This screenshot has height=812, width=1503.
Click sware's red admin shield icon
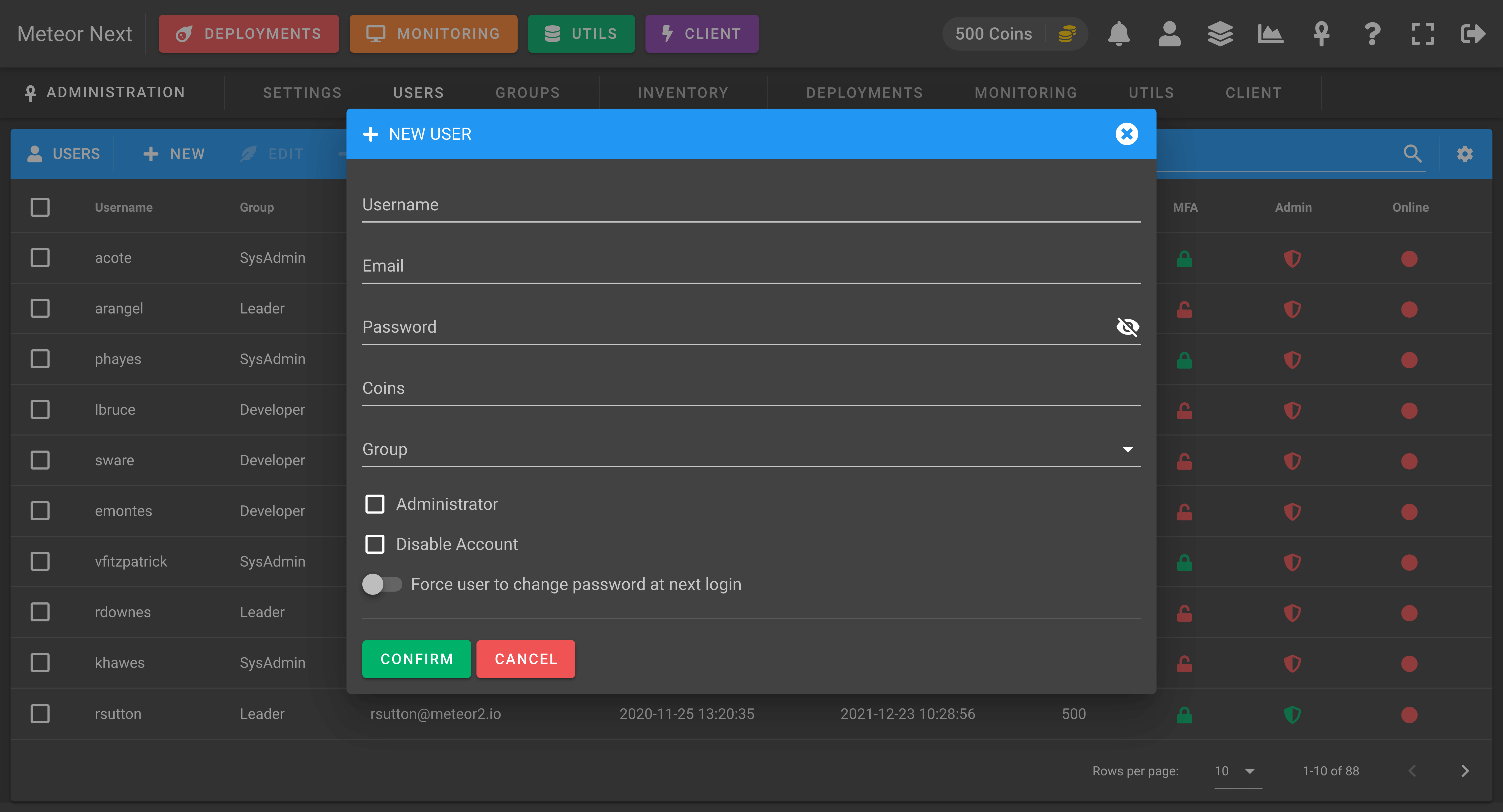tap(1292, 461)
